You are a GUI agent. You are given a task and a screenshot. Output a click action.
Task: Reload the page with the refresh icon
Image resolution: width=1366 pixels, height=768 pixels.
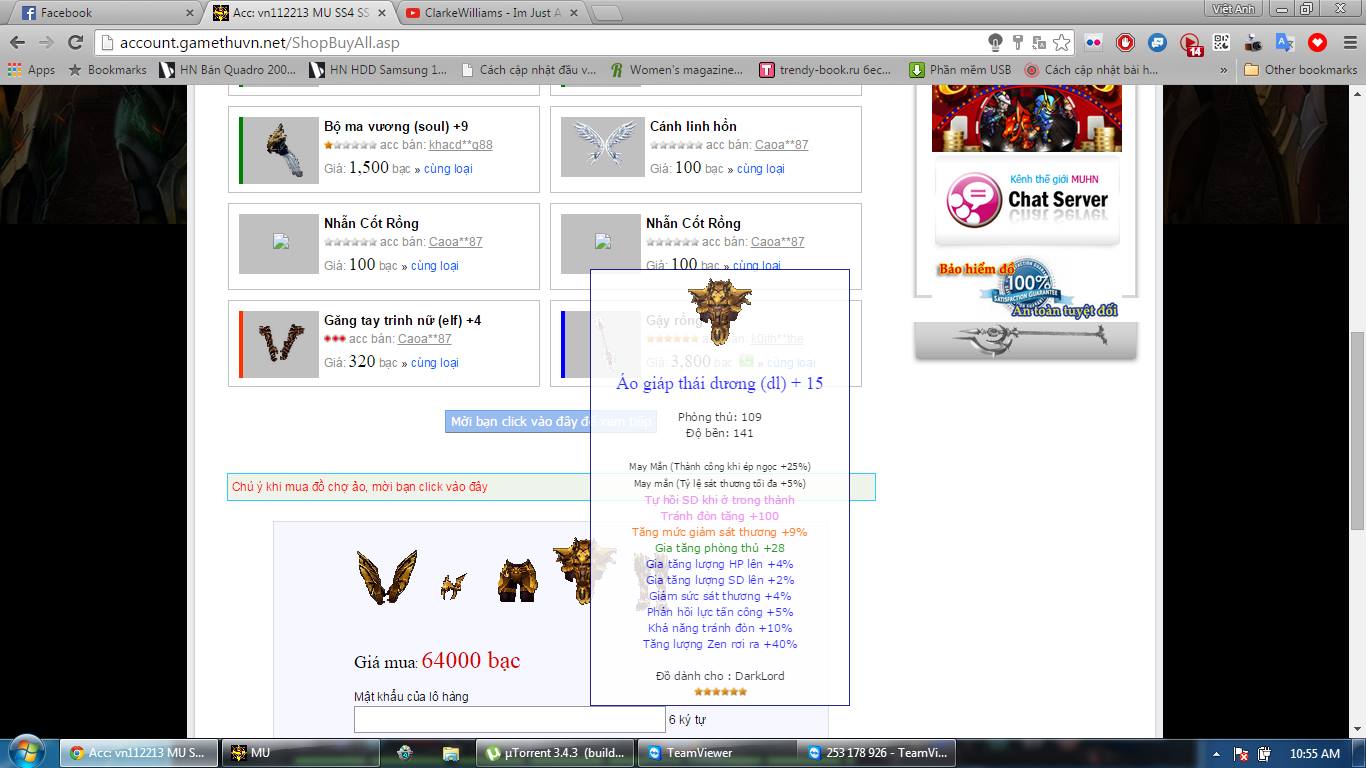tap(75, 43)
